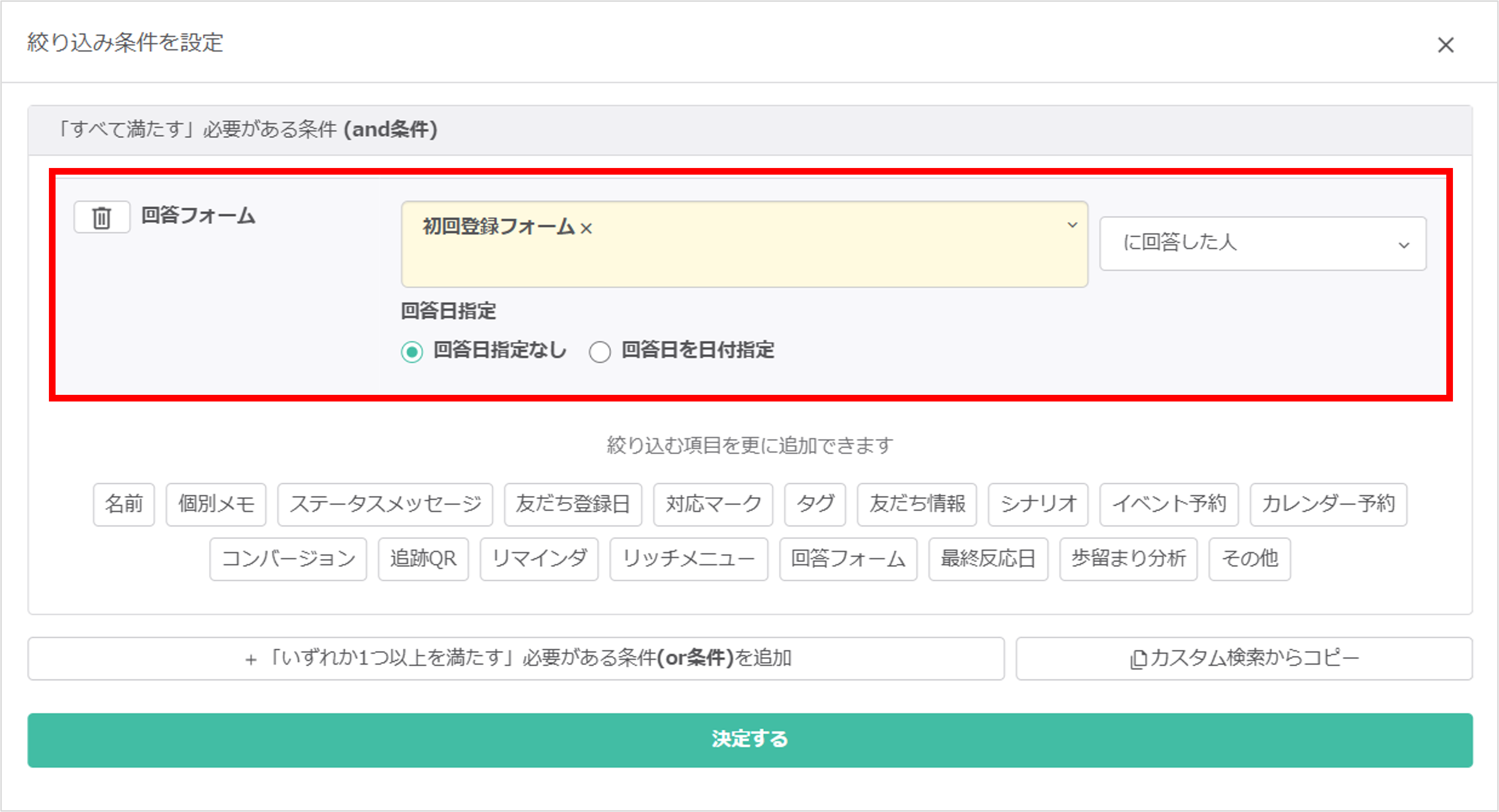This screenshot has height=812, width=1499.
Task: Add 名前 filter item
Action: click(124, 504)
